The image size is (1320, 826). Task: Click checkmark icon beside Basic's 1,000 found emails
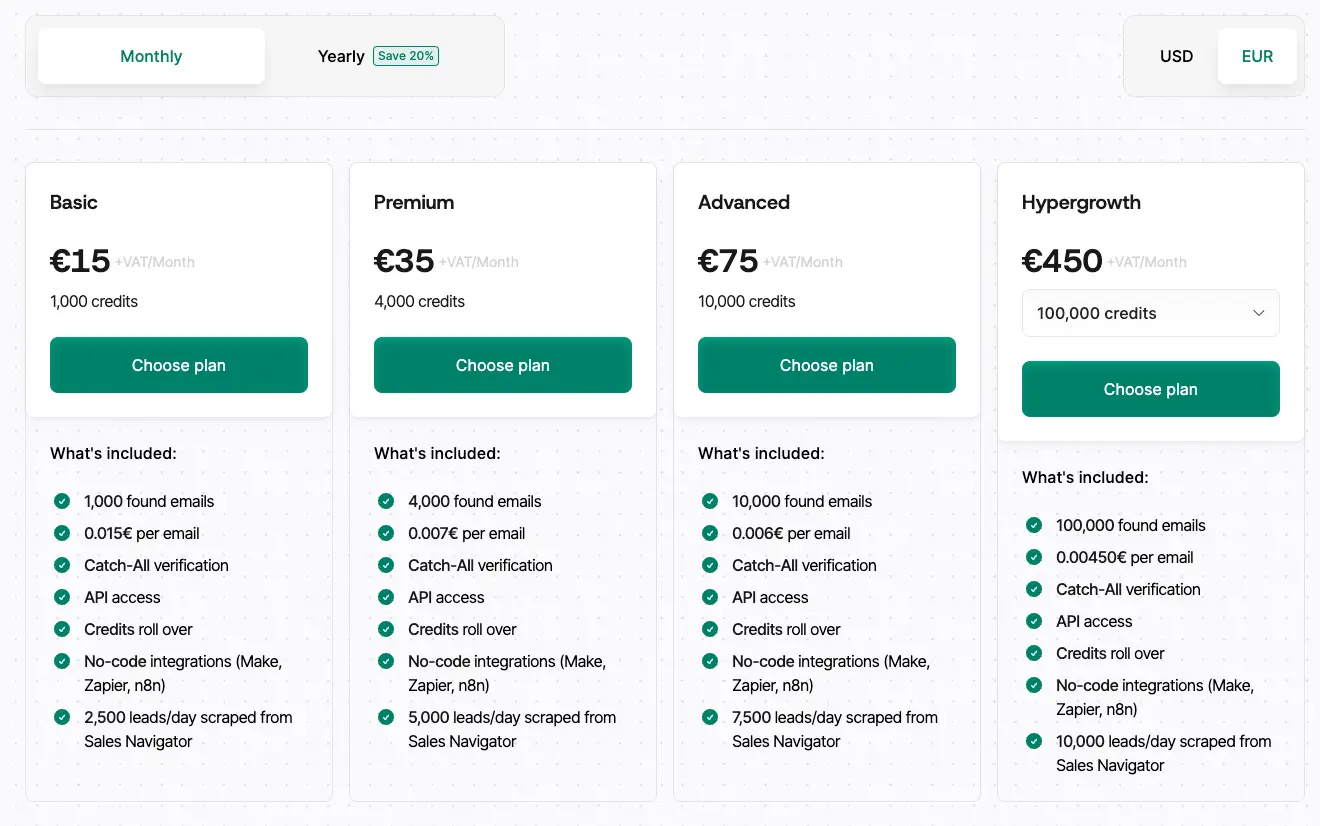pyautogui.click(x=62, y=501)
